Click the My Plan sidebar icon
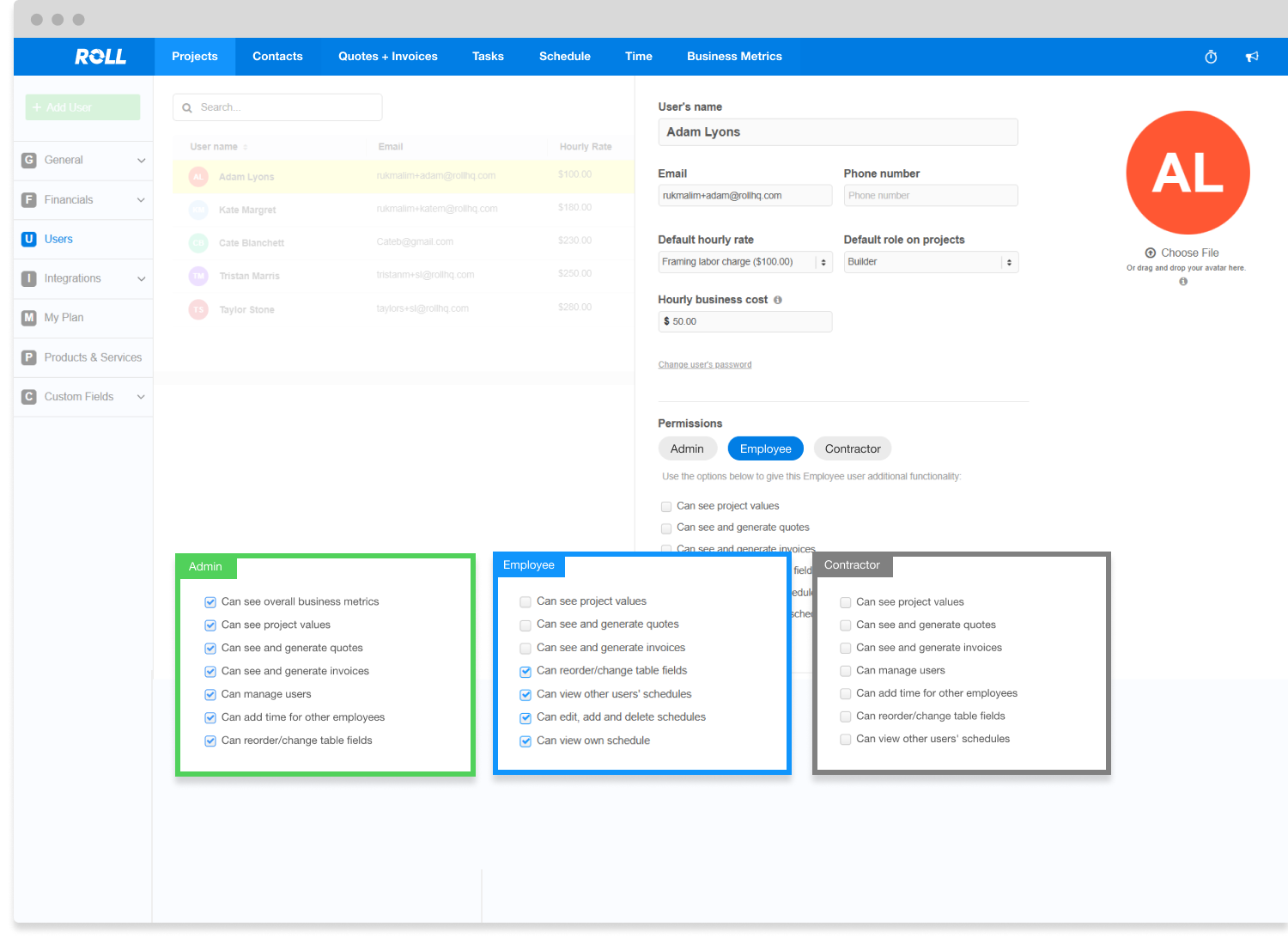 click(29, 318)
